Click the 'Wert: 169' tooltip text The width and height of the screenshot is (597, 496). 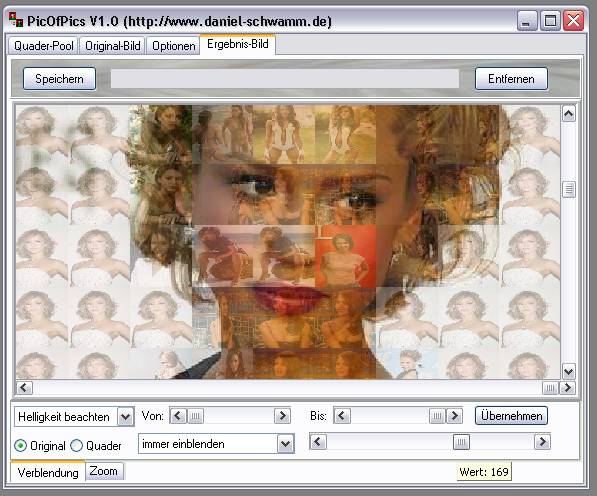[x=484, y=472]
